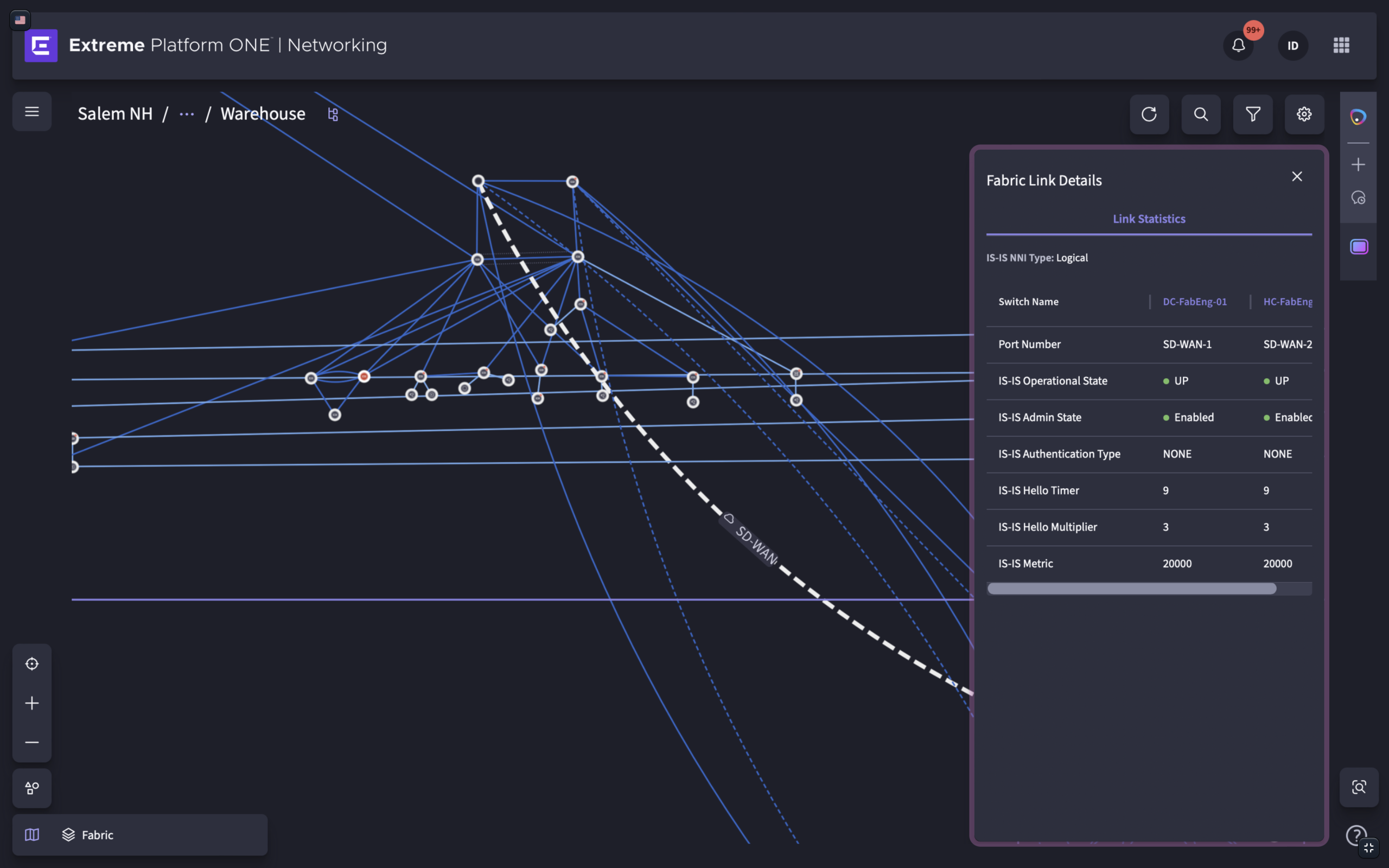Image resolution: width=1389 pixels, height=868 pixels.
Task: Open the topology search tool
Action: pyautogui.click(x=1201, y=114)
